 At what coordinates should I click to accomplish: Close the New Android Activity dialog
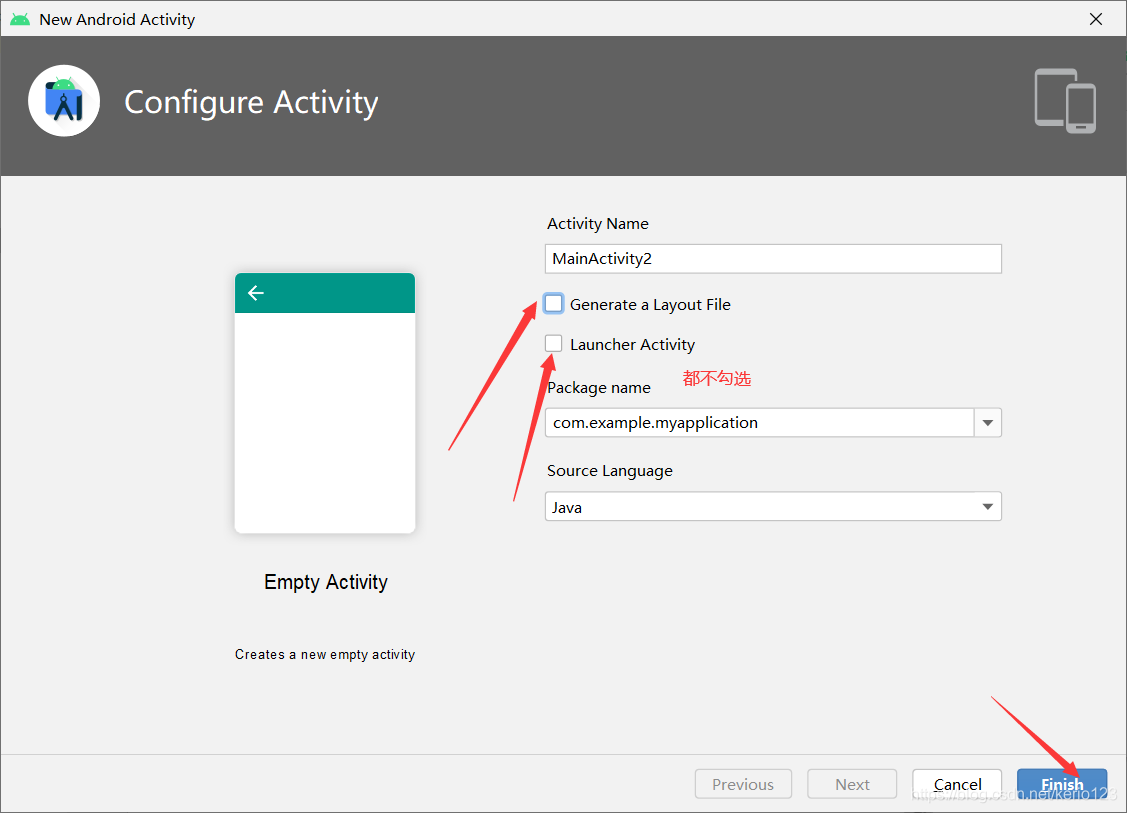tap(1095, 19)
